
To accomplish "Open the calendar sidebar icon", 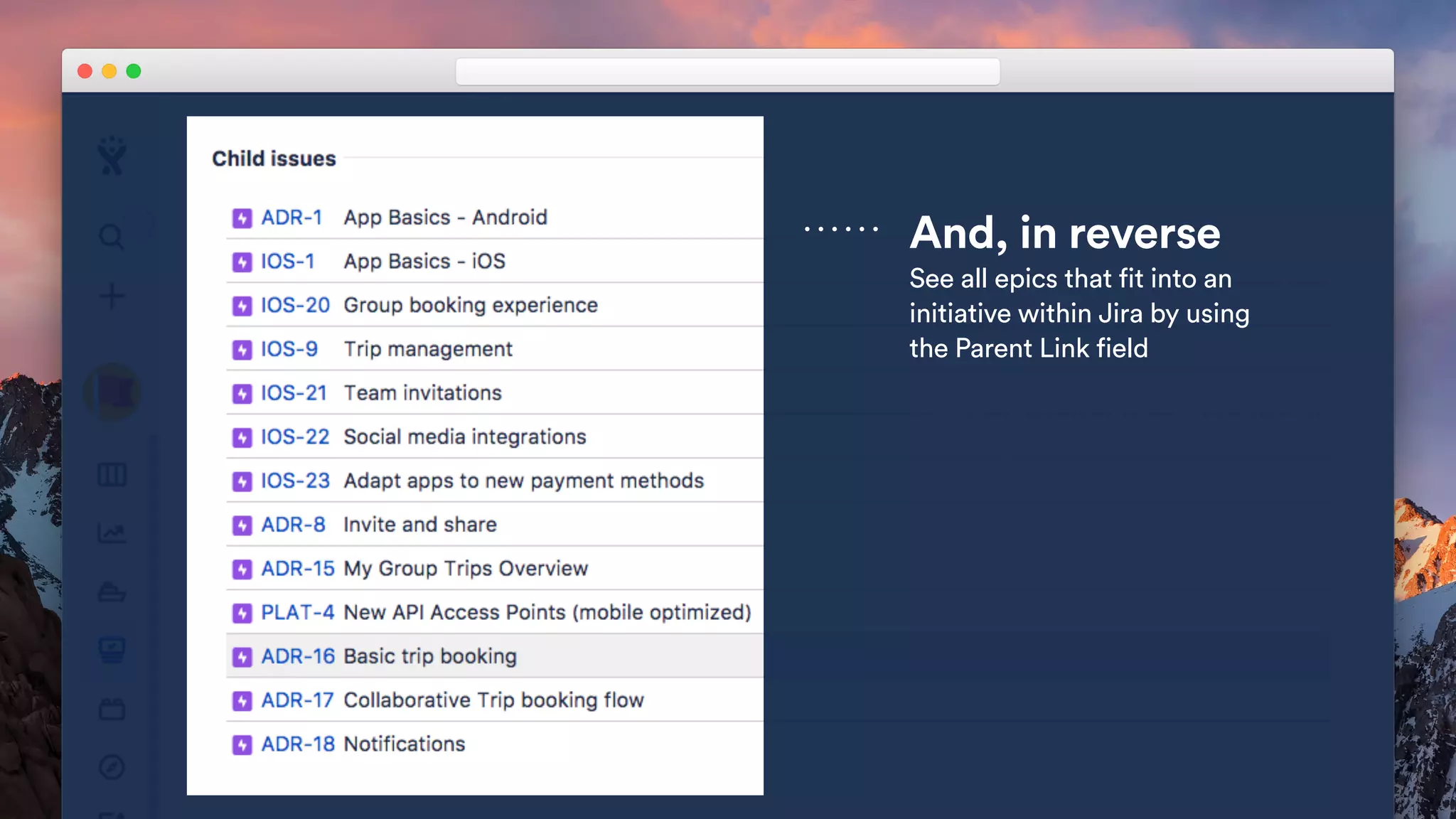I will 112,709.
